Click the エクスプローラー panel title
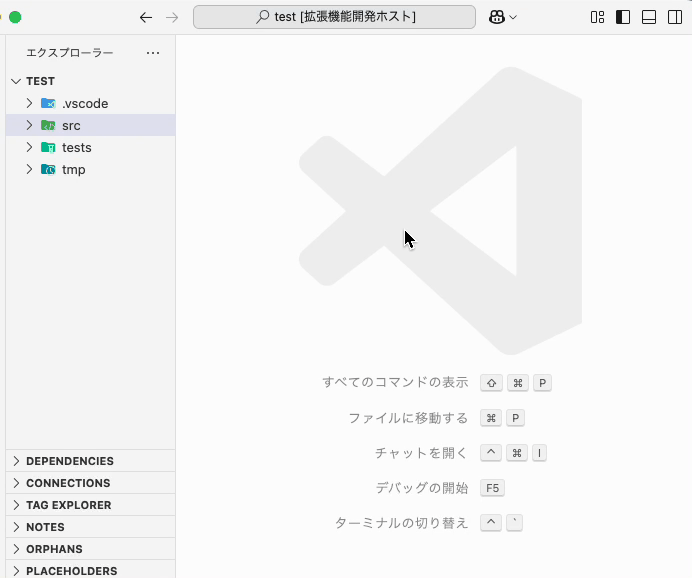 coord(70,53)
